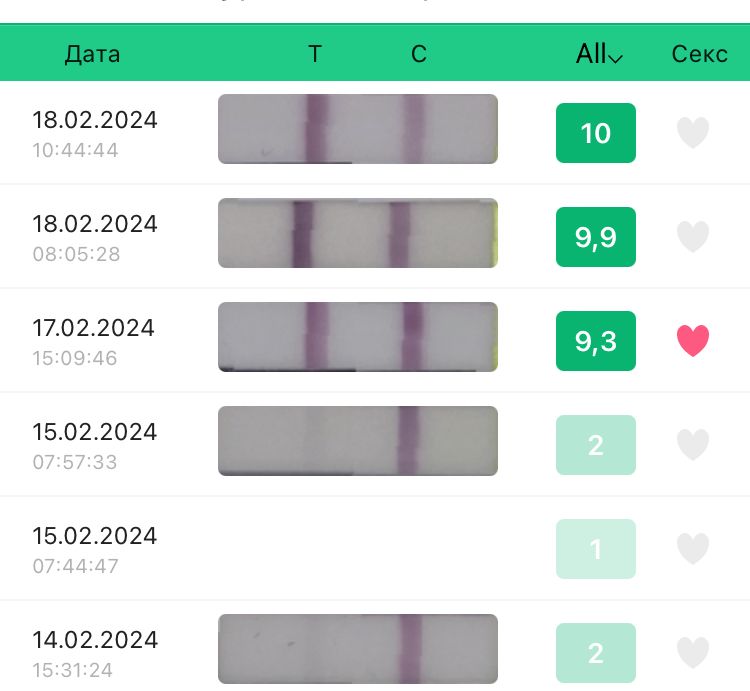Unmark the pink heart on 17.02.2024
The width and height of the screenshot is (750, 691).
coord(693,341)
